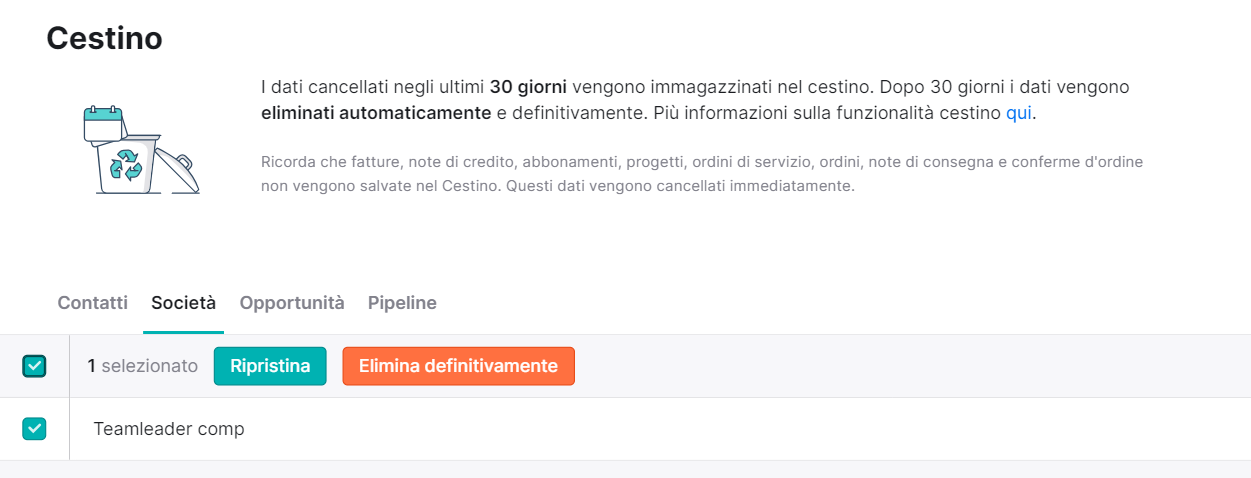This screenshot has width=1251, height=478.
Task: Click the Cestino page heading
Action: [x=105, y=38]
